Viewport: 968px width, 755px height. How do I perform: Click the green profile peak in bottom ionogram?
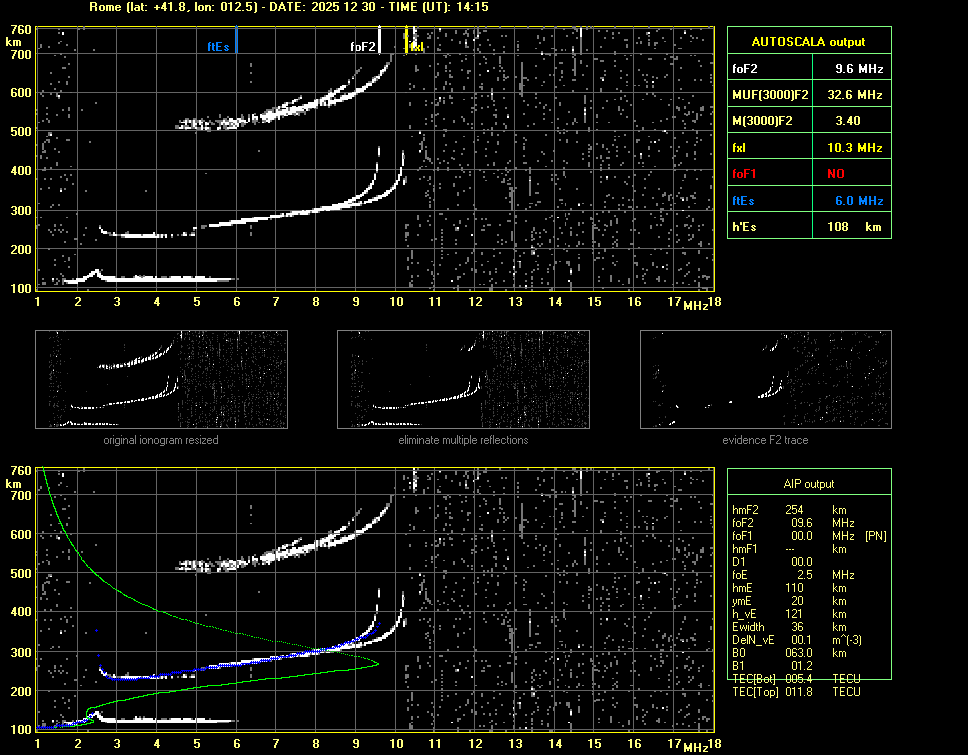coord(377,663)
